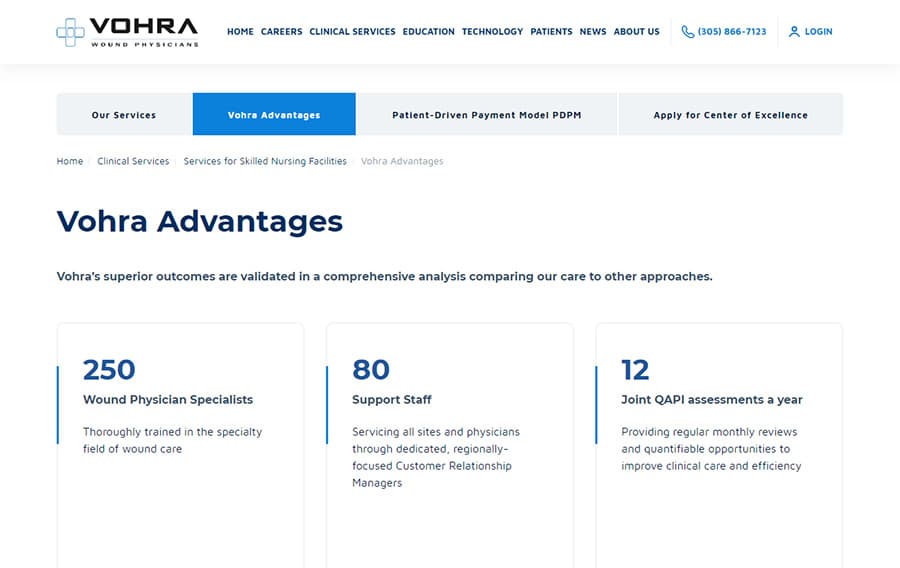Click the Home breadcrumb link

click(70, 161)
